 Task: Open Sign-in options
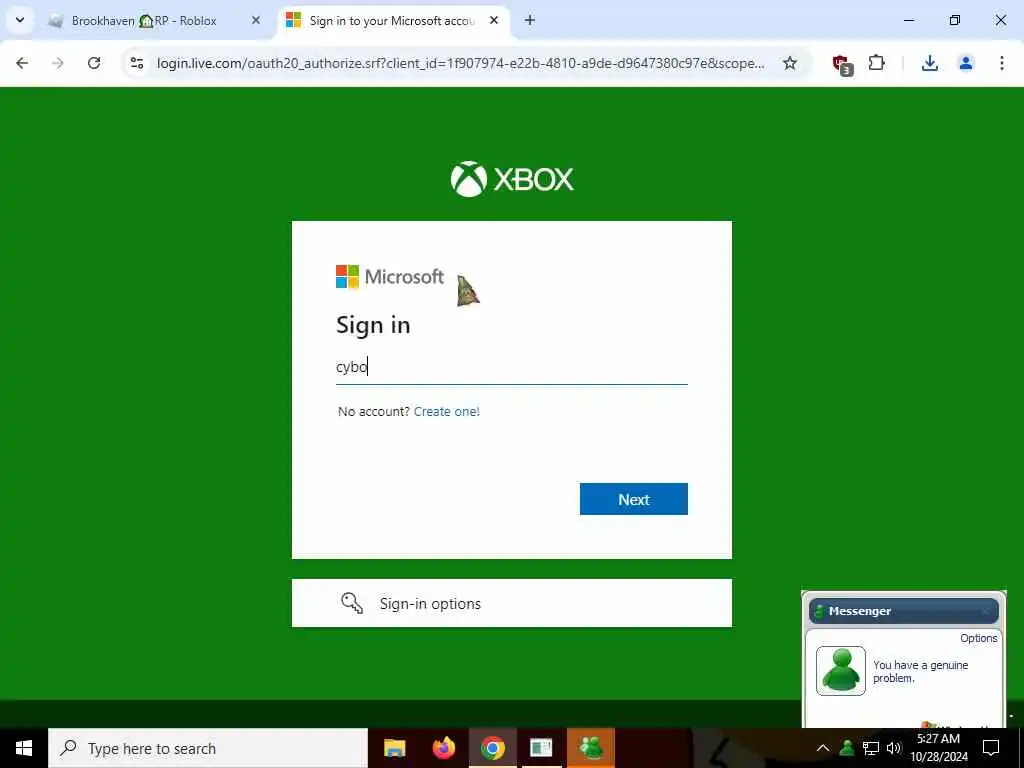[x=512, y=603]
